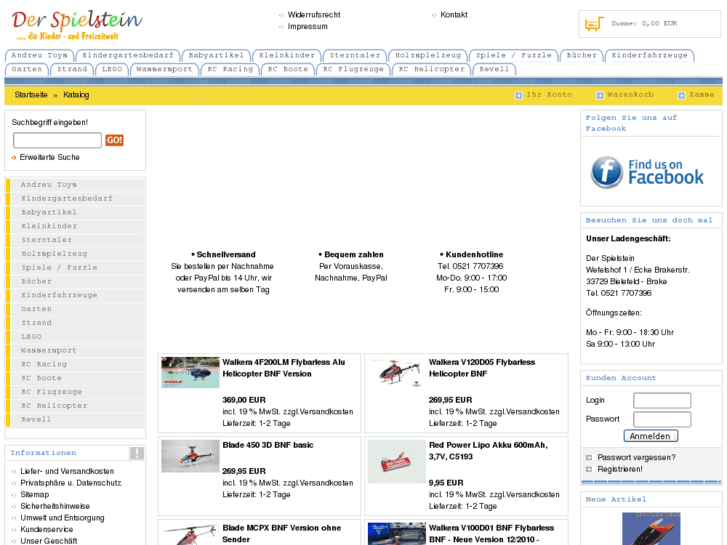Select Kleinkinder in the sidebar menu
Viewport: 727px width, 545px height.
pyautogui.click(x=77, y=226)
